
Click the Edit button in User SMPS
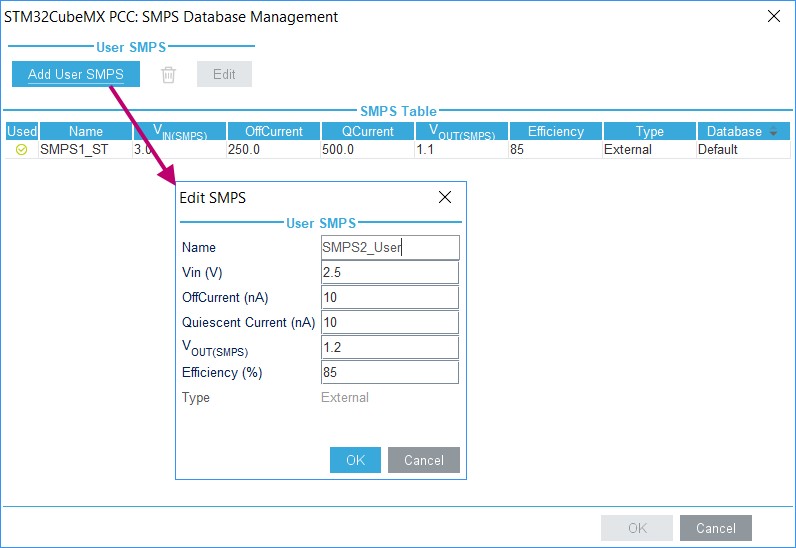point(224,74)
